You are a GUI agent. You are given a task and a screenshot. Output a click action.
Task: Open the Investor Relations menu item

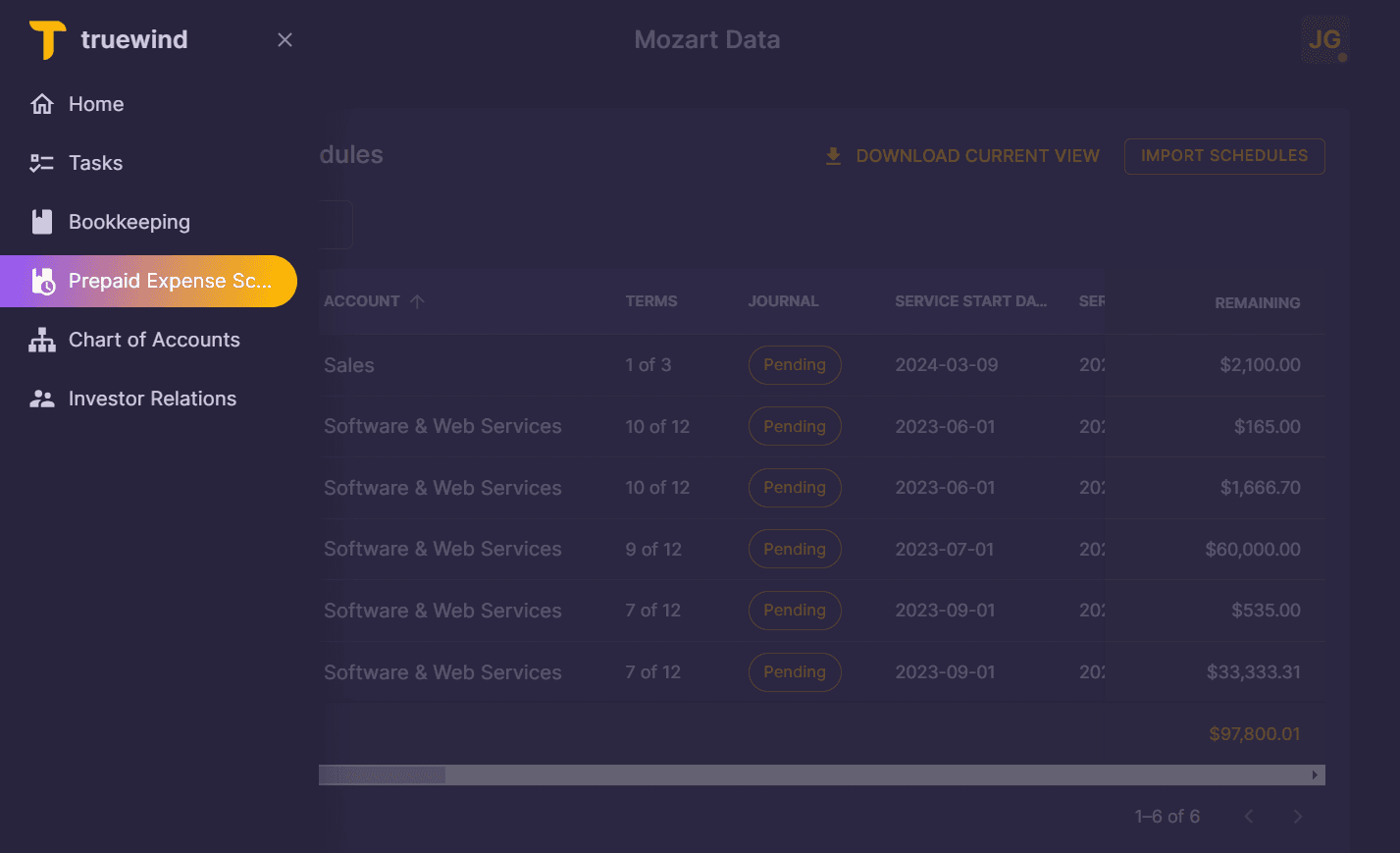tap(152, 398)
